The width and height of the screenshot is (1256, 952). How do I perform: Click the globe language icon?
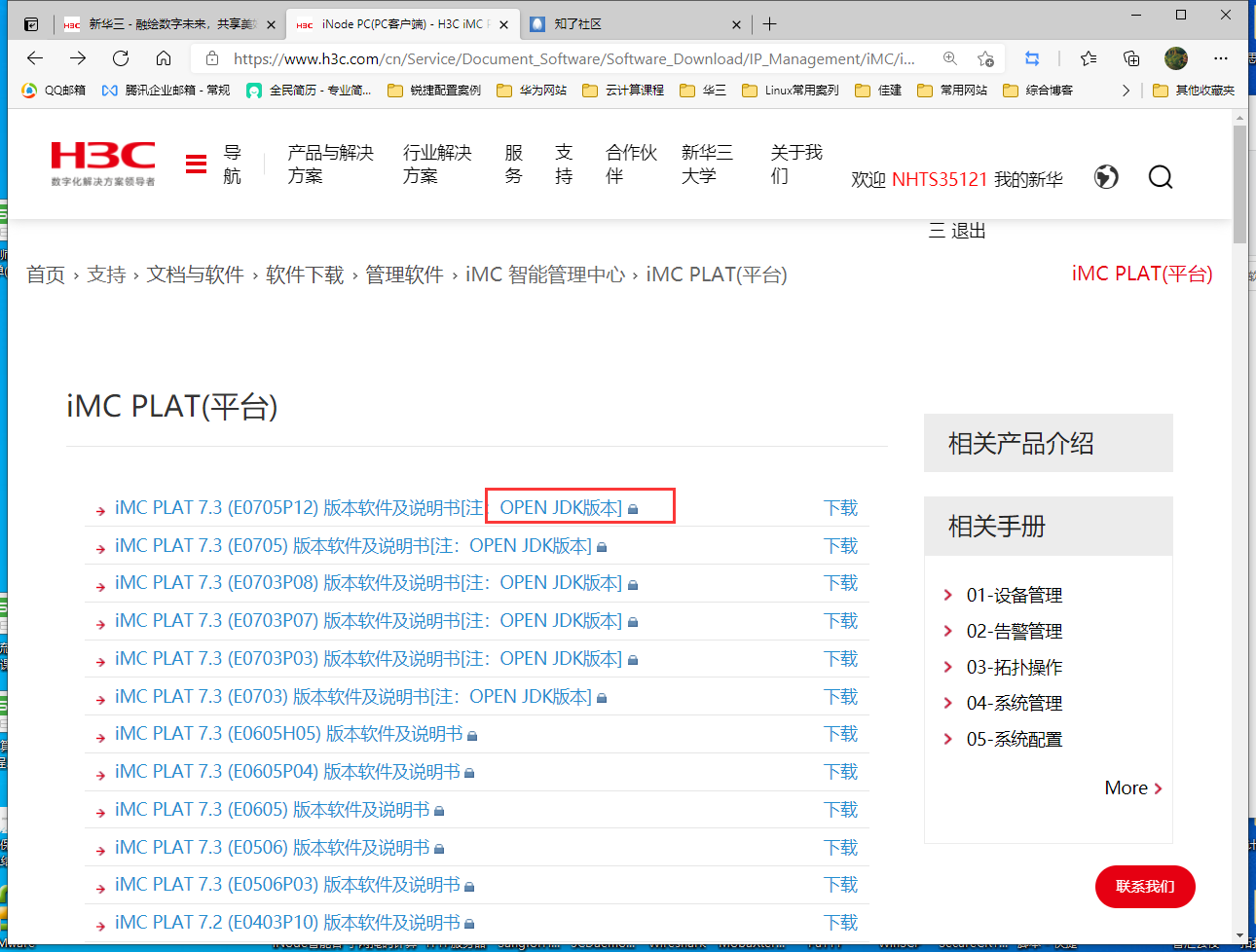tap(1106, 177)
